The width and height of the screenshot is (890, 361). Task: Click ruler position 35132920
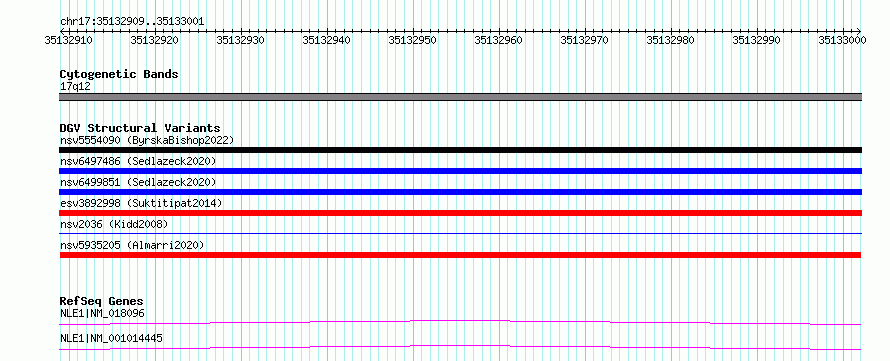154,40
